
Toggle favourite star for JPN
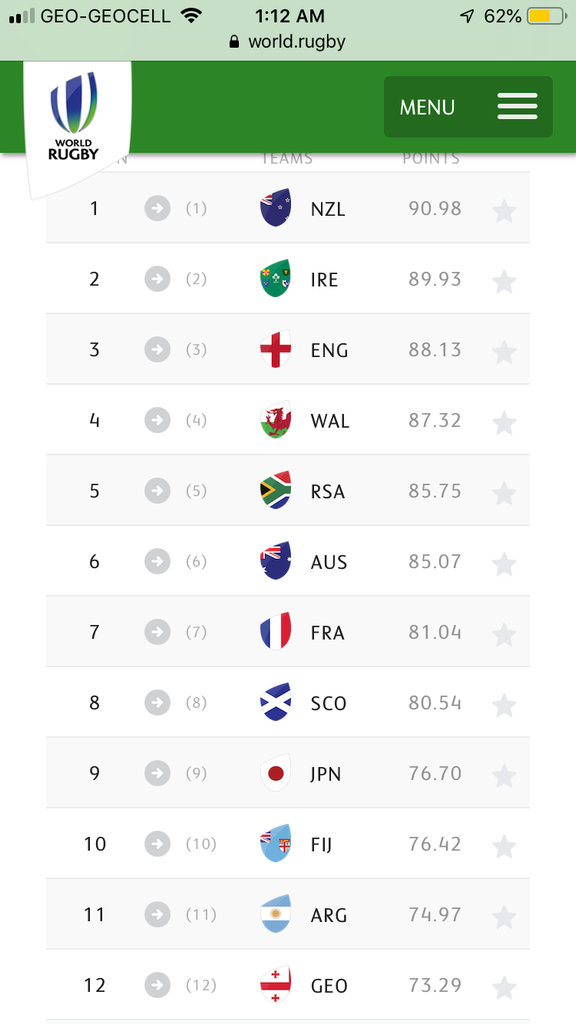pos(504,776)
